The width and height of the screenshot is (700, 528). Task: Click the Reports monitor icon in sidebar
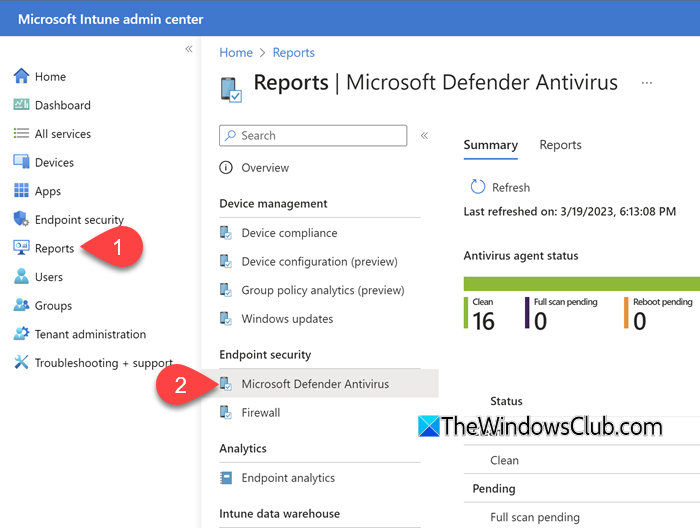coord(21,247)
